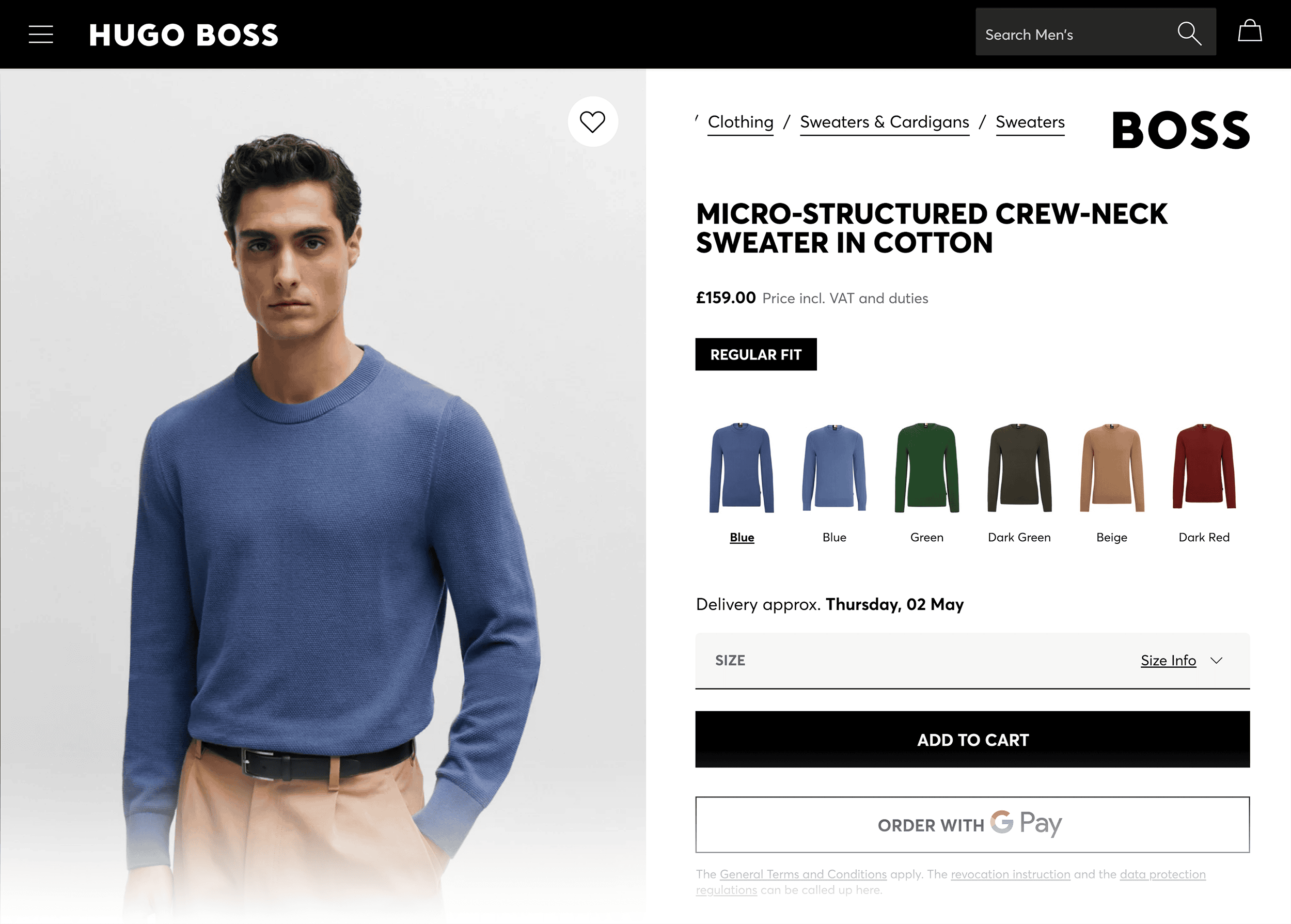Click the search magnifier icon

point(1190,33)
